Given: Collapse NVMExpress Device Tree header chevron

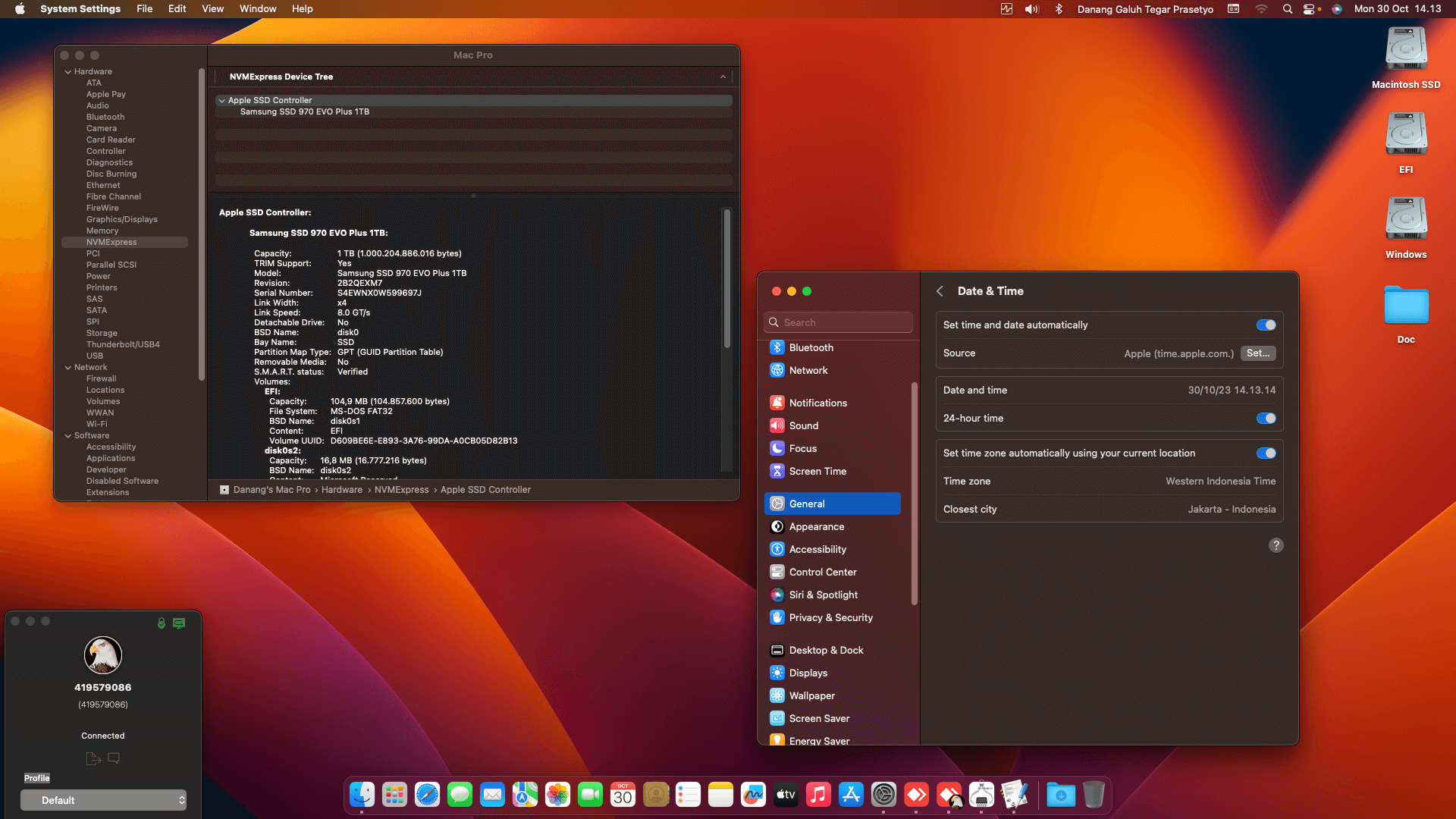Looking at the screenshot, I should coord(723,77).
